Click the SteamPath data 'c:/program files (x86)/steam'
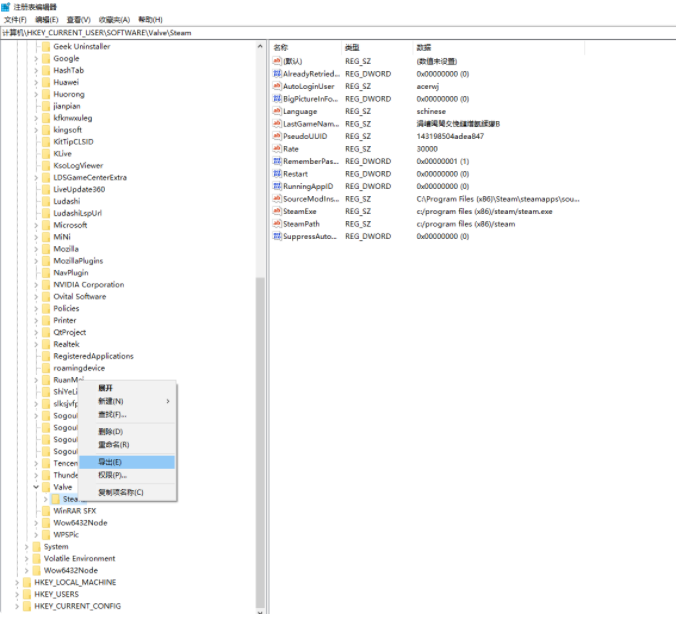 click(465, 224)
